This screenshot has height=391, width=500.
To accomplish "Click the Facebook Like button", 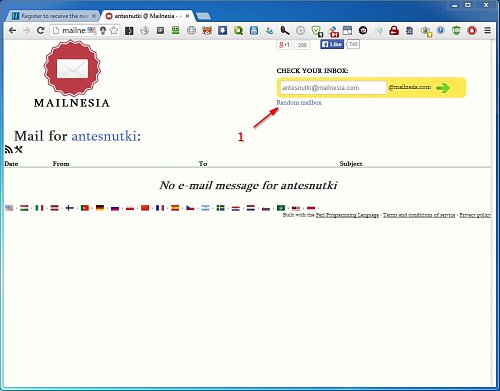I will (x=332, y=44).
